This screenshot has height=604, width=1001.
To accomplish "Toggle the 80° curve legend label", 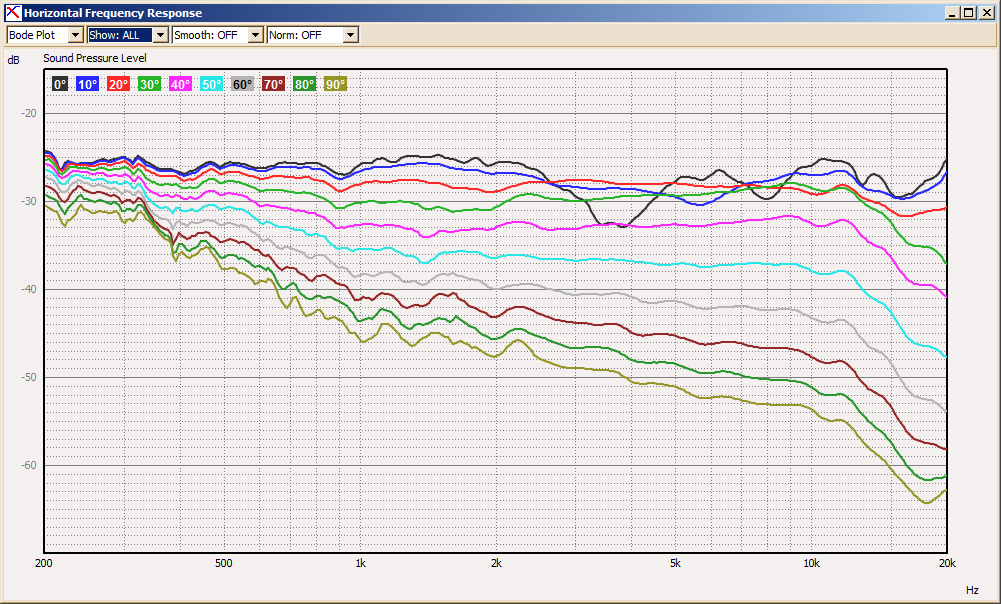I will pos(305,84).
